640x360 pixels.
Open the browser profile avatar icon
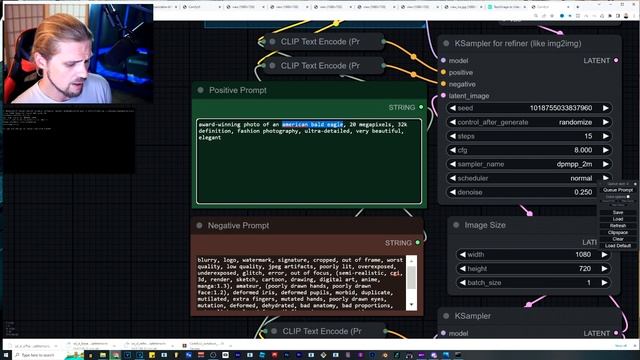click(x=626, y=16)
